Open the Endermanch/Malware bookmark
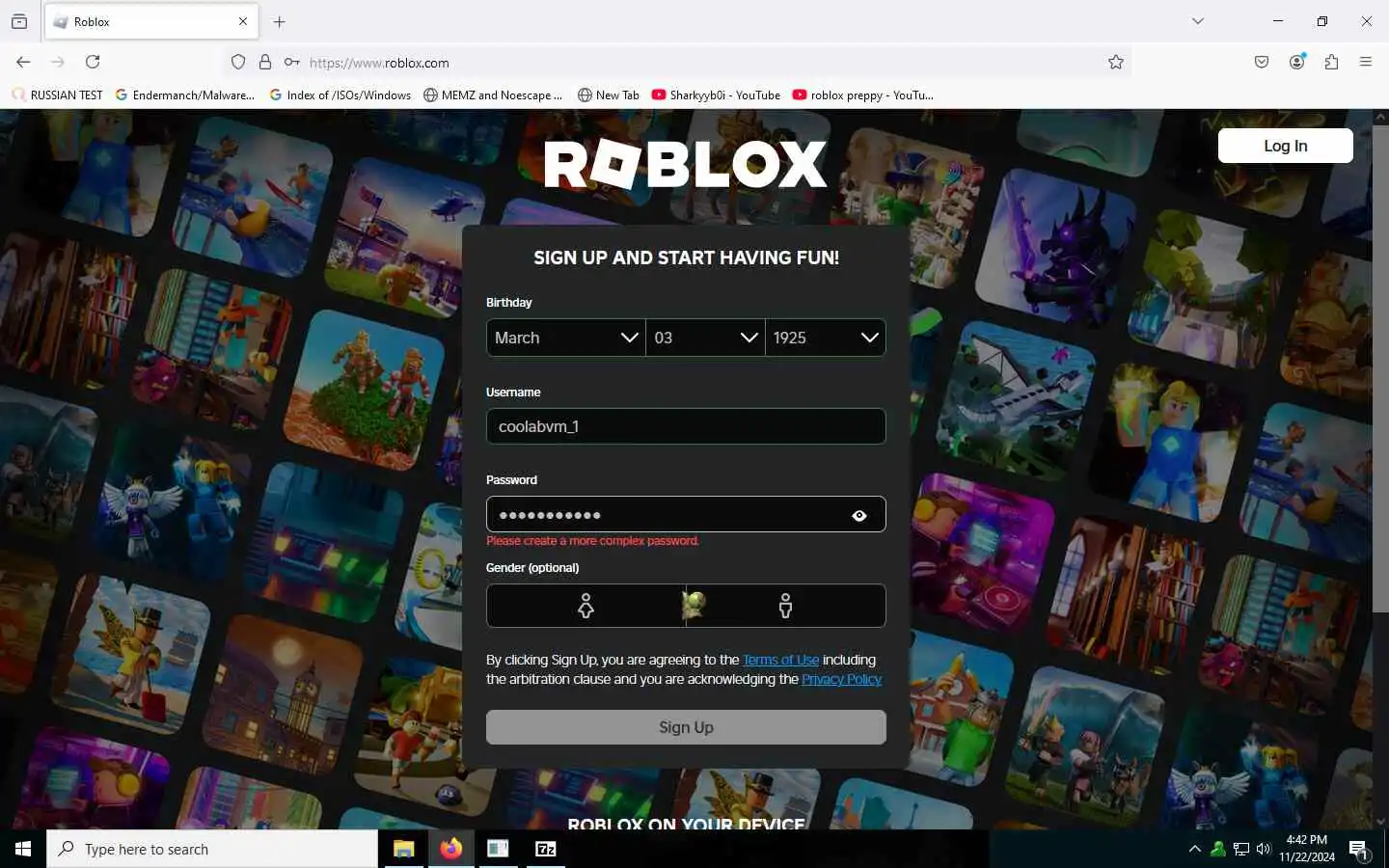This screenshot has height=868, width=1389. coord(185,95)
